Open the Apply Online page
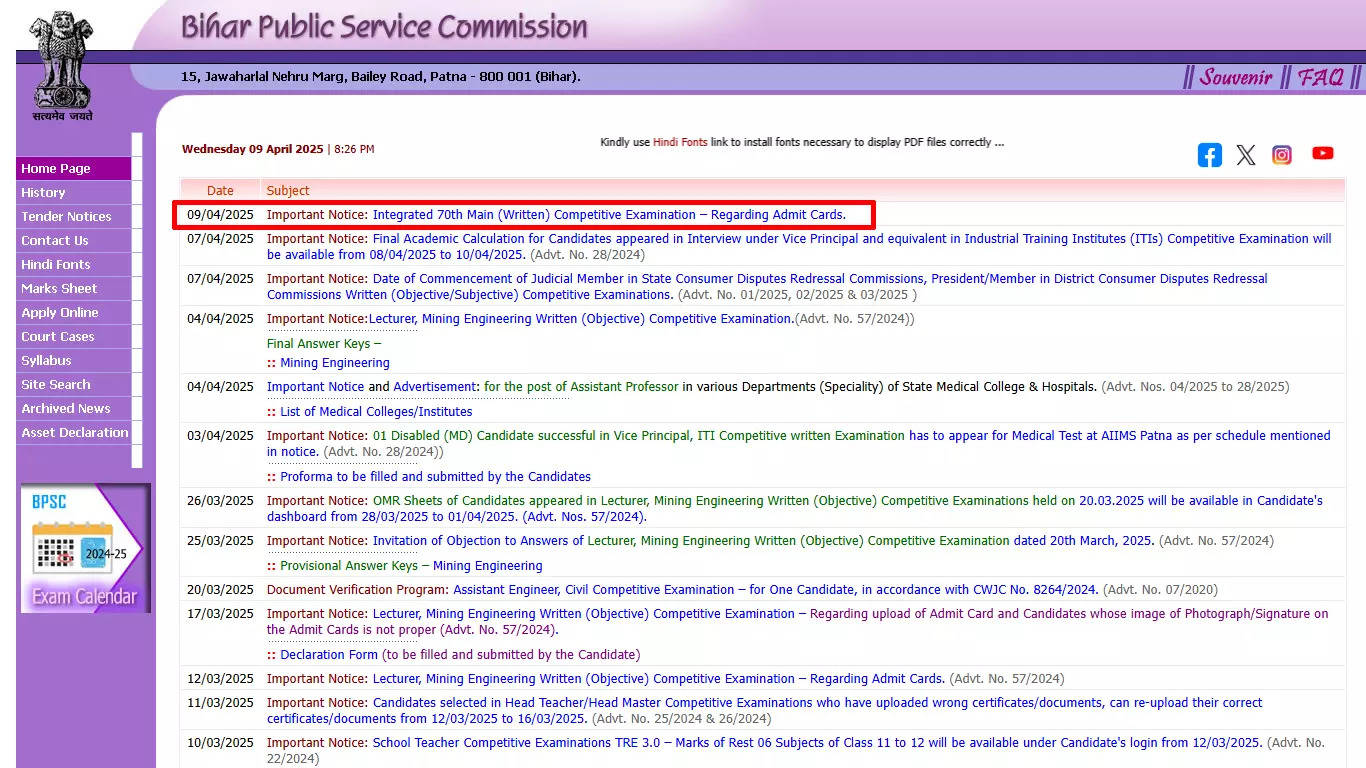The width and height of the screenshot is (1366, 768). pos(58,312)
